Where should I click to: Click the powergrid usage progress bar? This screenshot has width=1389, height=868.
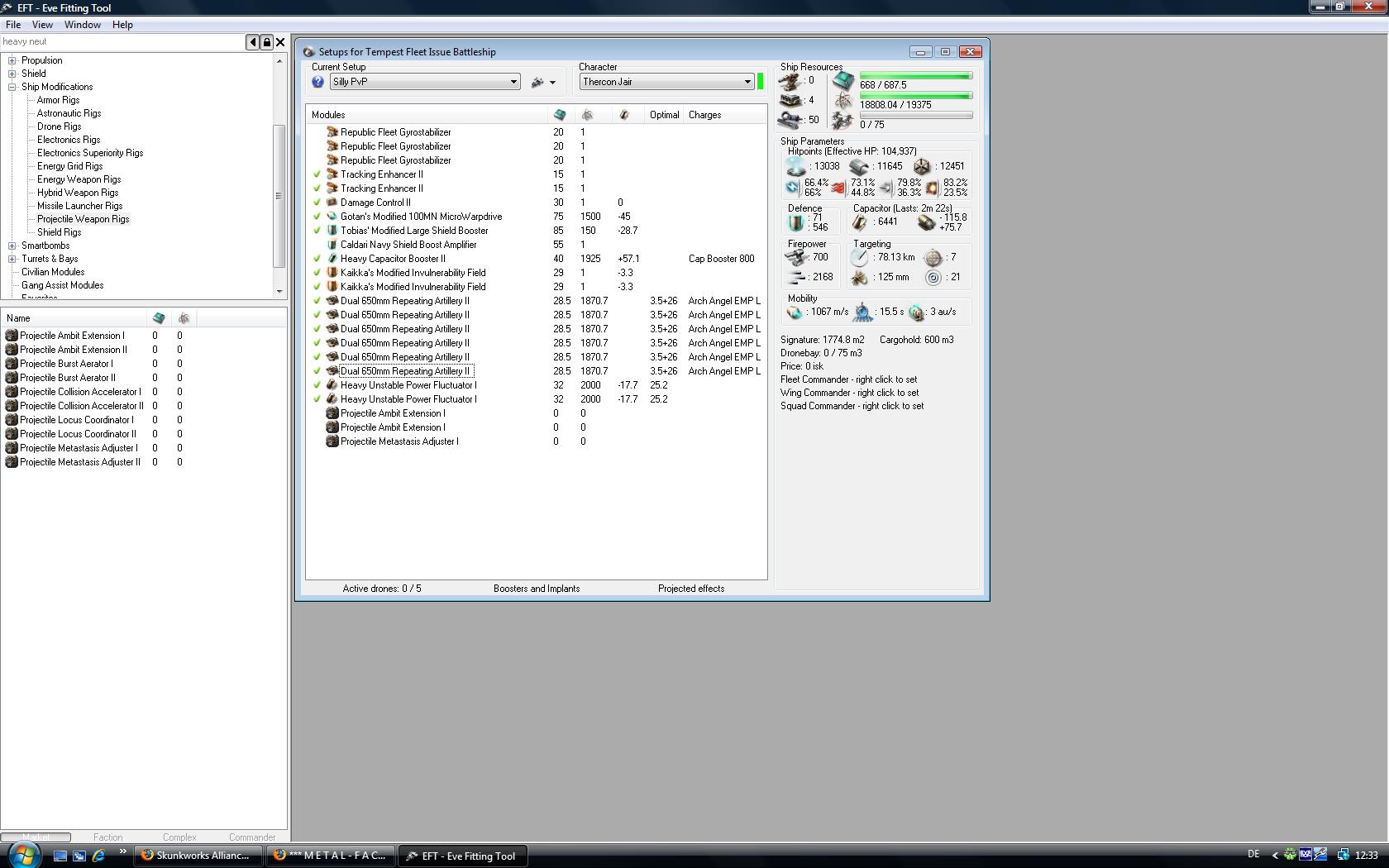pyautogui.click(x=916, y=96)
